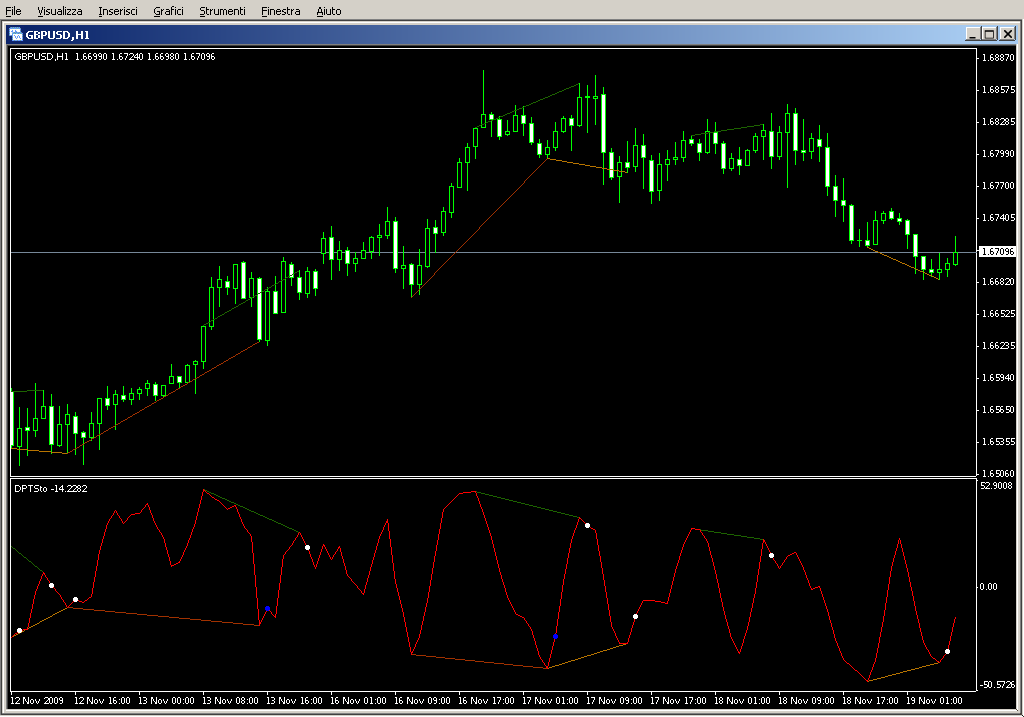Open the Visualizza menu
This screenshot has height=717, width=1024.
click(60, 11)
